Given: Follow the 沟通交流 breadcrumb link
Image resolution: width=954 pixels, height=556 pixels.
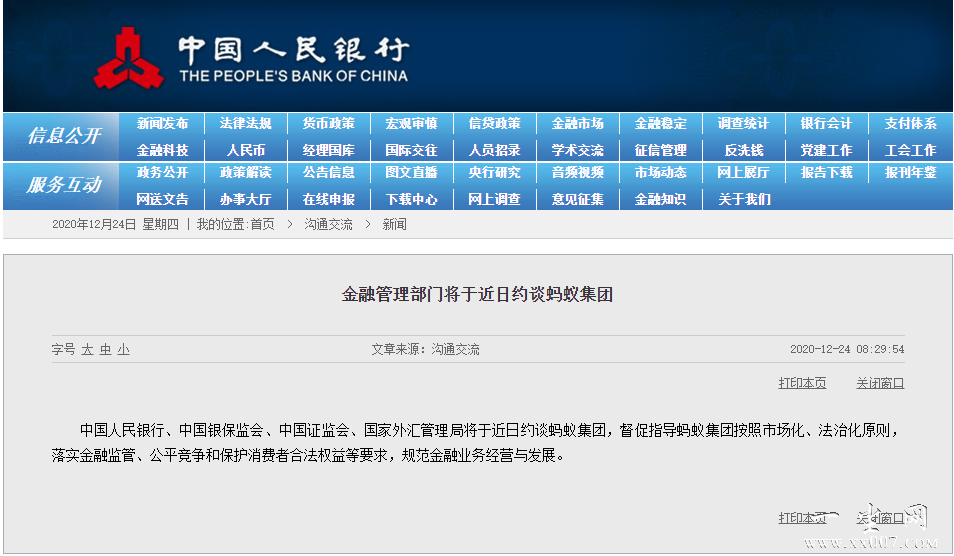Looking at the screenshot, I should coord(329,224).
